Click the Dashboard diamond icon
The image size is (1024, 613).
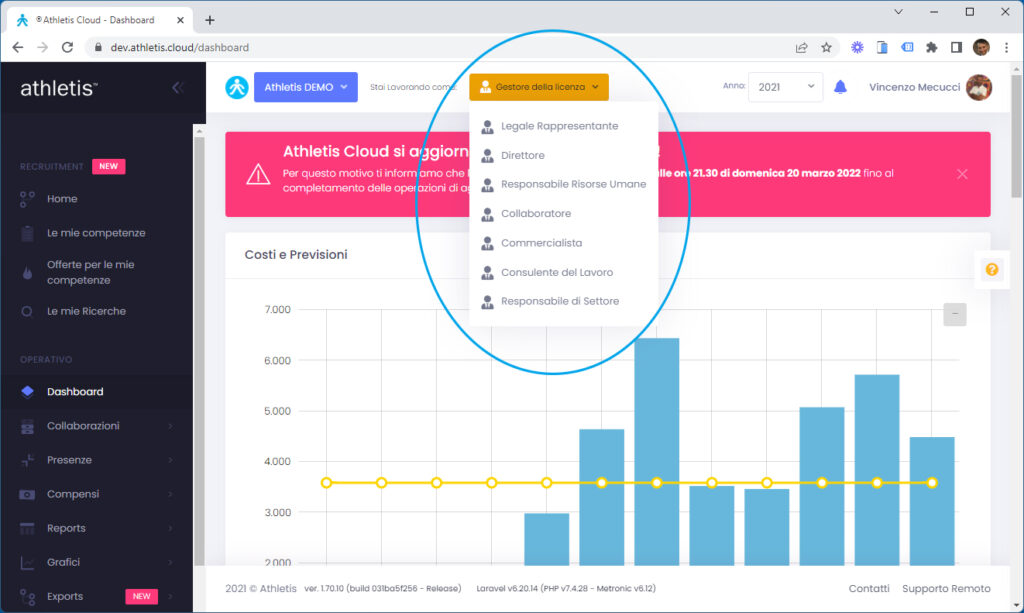point(27,392)
